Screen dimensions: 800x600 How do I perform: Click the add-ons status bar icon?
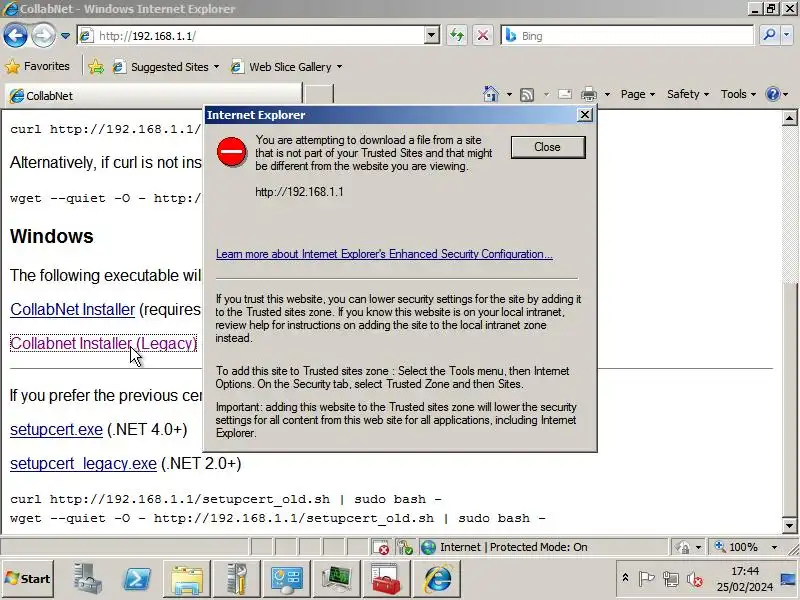[405, 547]
